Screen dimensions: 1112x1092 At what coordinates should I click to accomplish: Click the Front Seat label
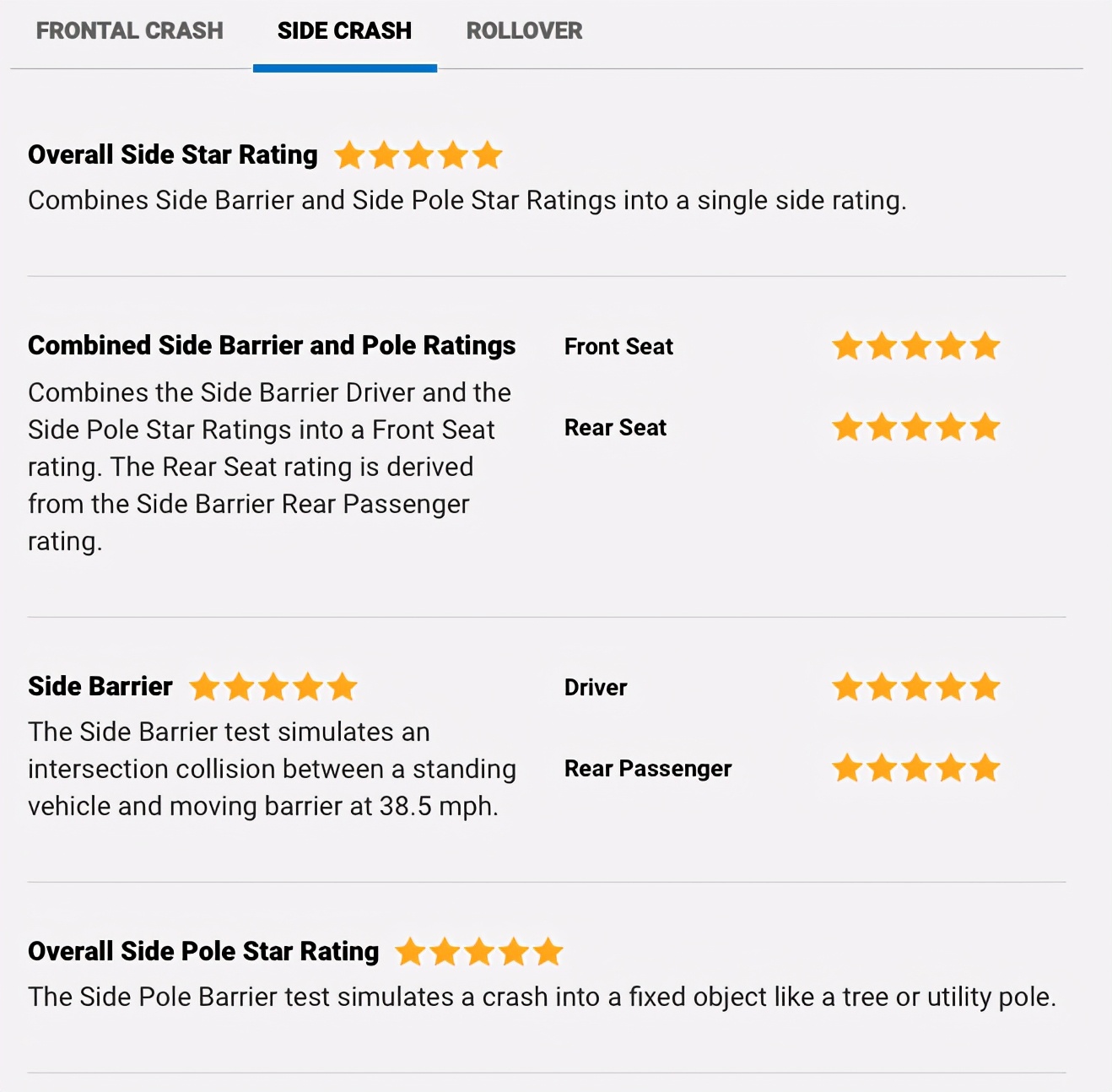click(x=618, y=347)
